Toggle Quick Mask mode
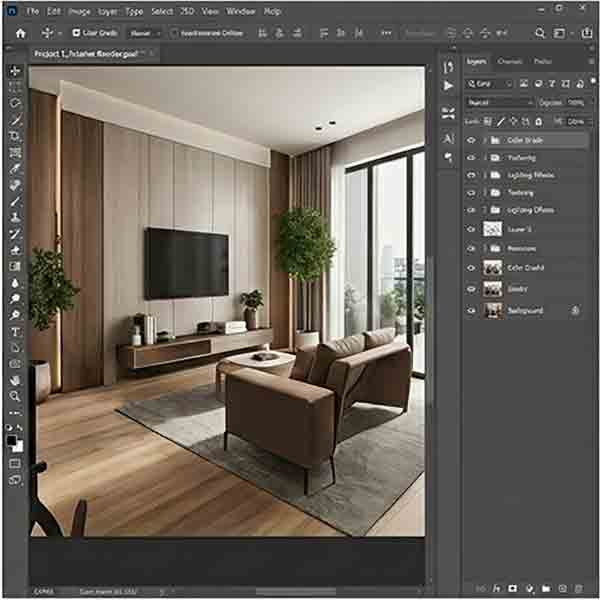Screen dimensions: 600x600 (15, 464)
